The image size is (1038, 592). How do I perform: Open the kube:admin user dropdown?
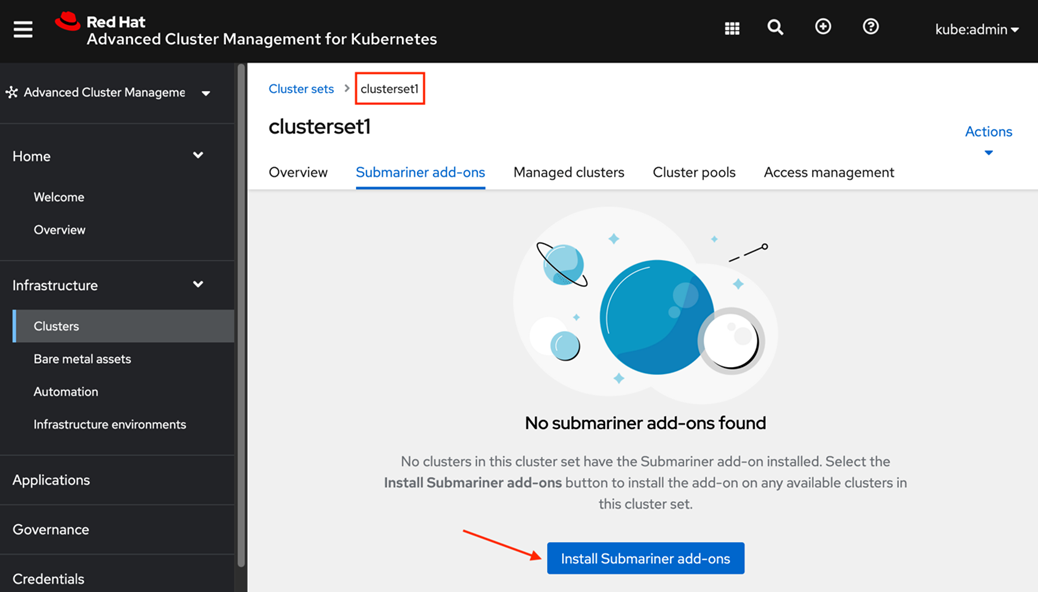(x=976, y=29)
